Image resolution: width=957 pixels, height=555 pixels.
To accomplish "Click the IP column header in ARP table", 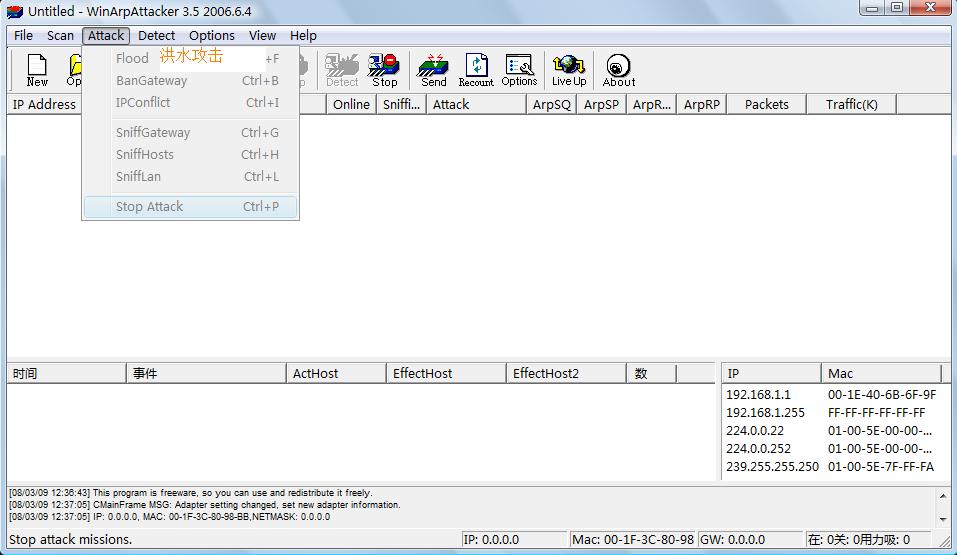I will tap(771, 373).
